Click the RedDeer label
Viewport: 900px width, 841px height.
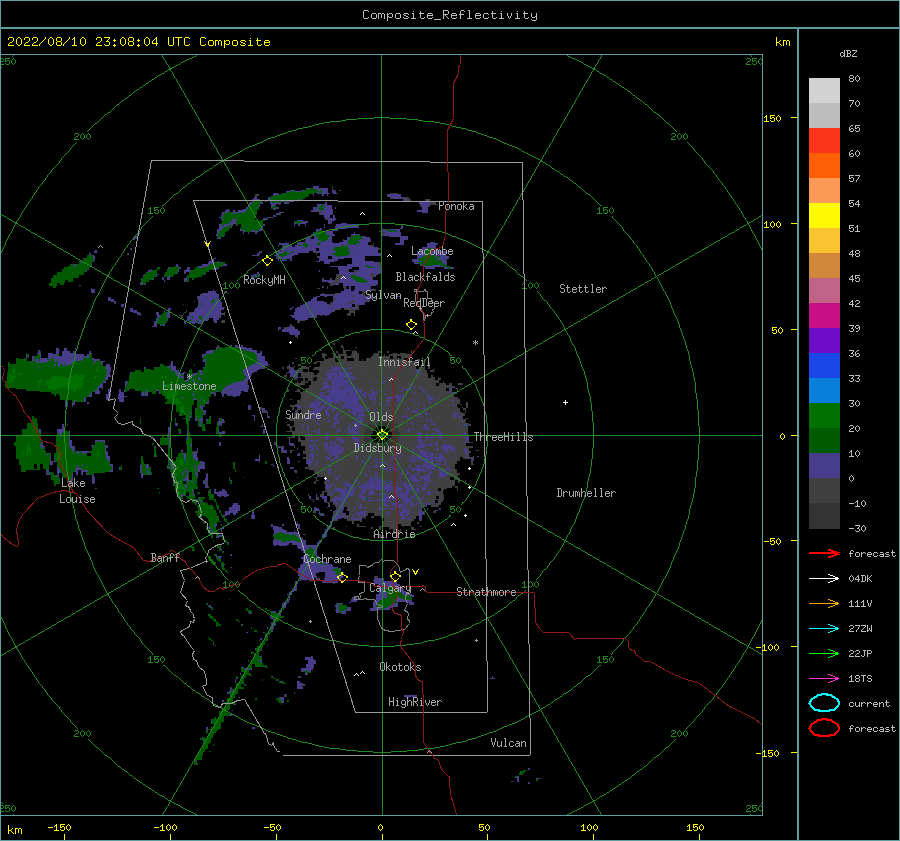coord(424,303)
